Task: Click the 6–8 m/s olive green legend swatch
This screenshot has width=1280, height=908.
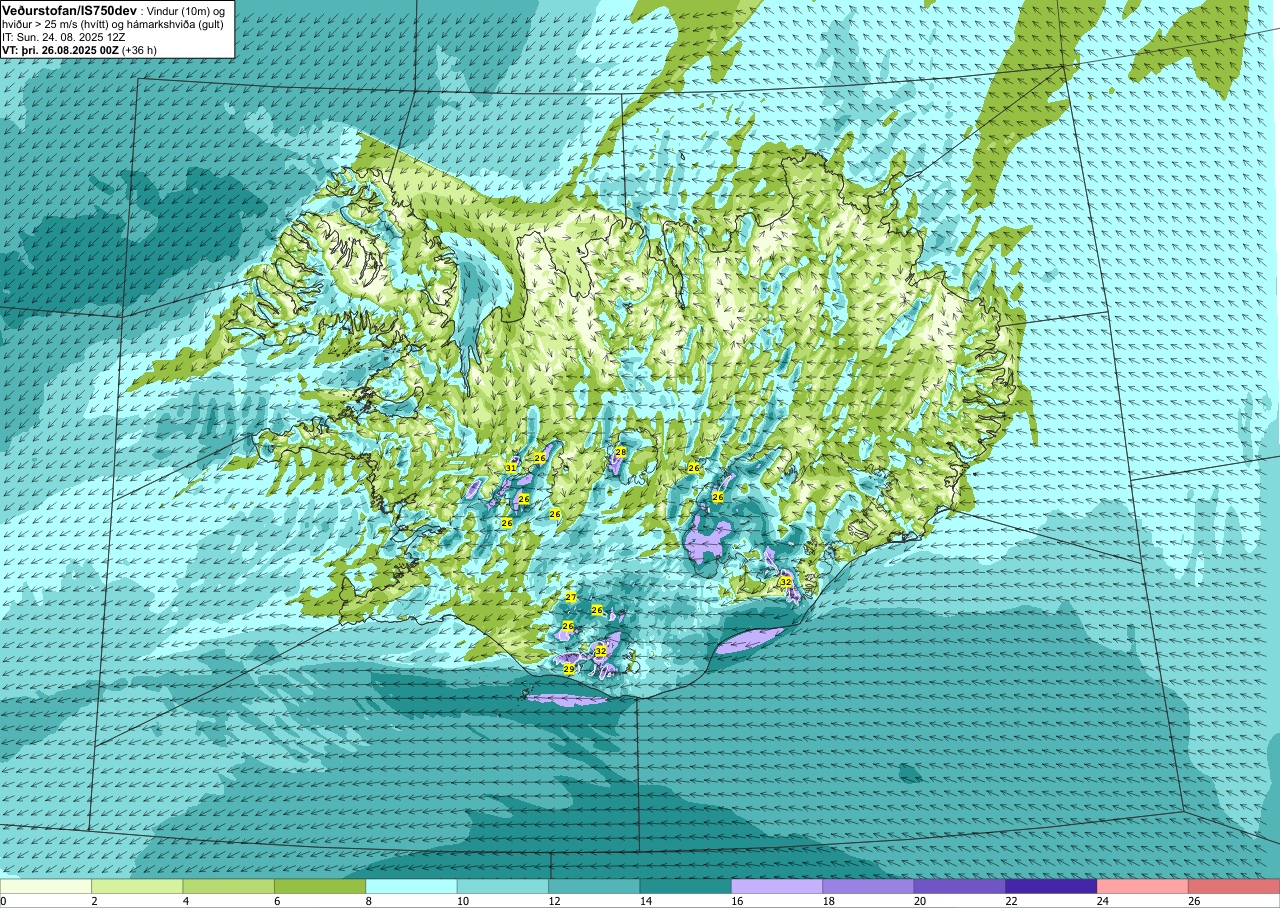Action: click(x=320, y=887)
